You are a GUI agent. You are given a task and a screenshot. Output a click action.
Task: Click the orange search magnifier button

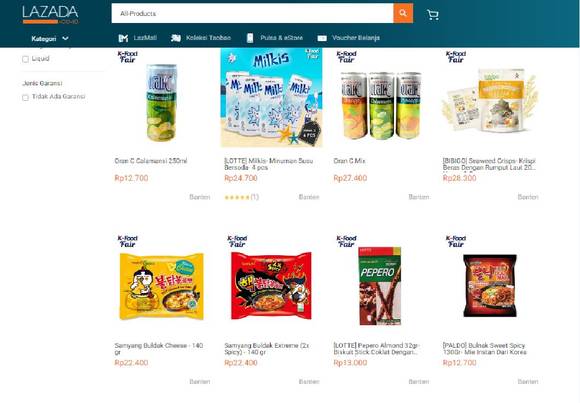coord(403,13)
